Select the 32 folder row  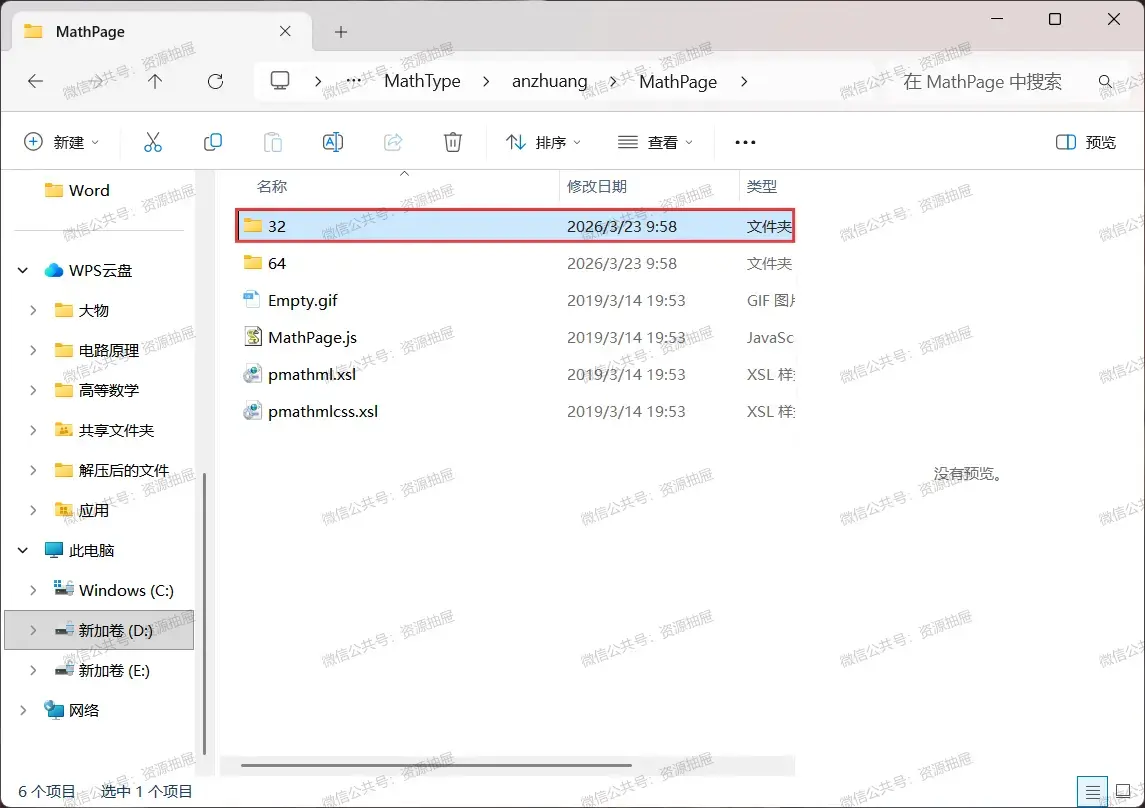pos(515,226)
